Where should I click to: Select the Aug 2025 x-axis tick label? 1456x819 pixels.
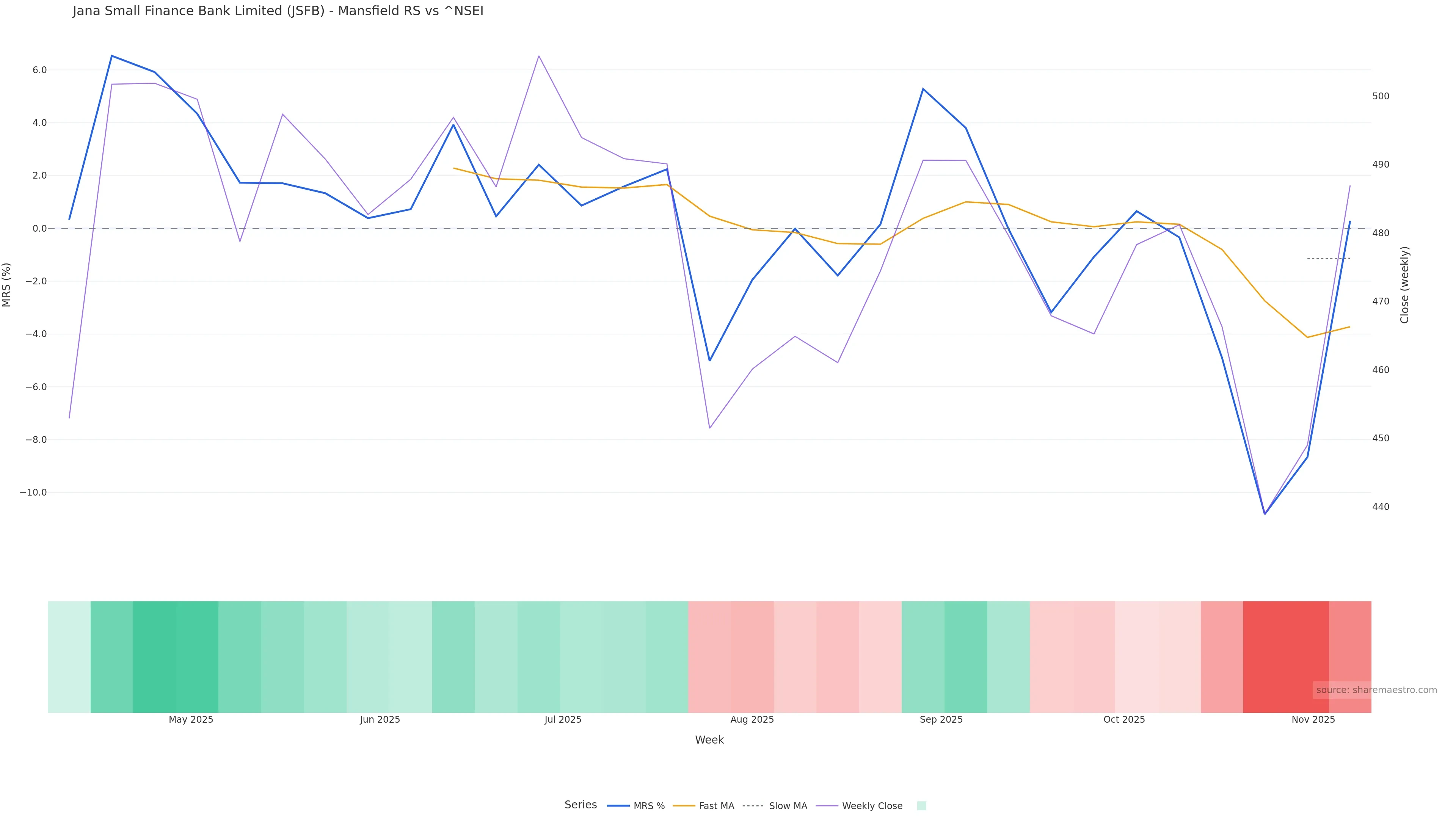pos(752,720)
